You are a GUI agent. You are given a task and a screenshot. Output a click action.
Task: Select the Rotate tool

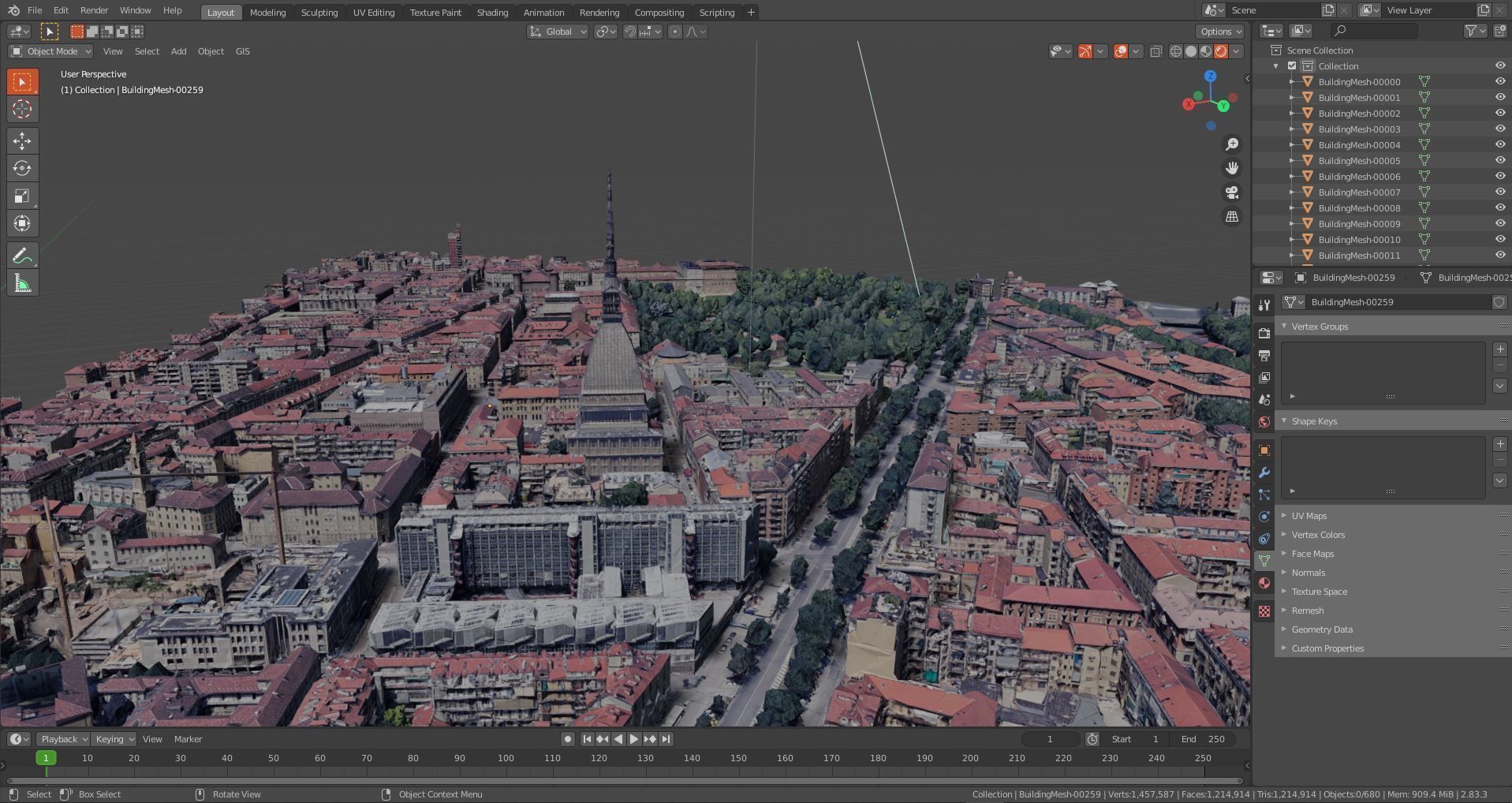(22, 169)
